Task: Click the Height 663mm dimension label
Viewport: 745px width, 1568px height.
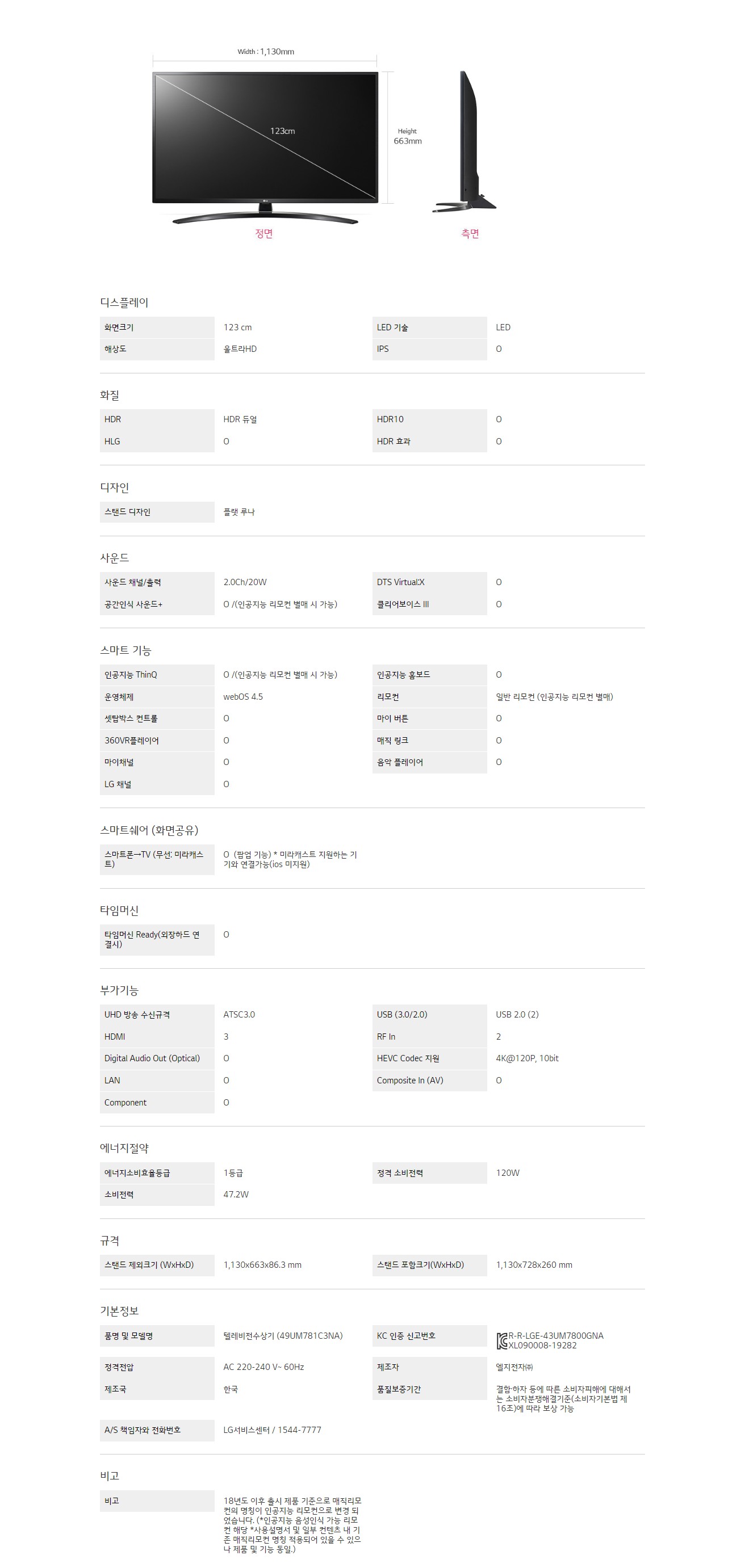Action: pyautogui.click(x=408, y=136)
